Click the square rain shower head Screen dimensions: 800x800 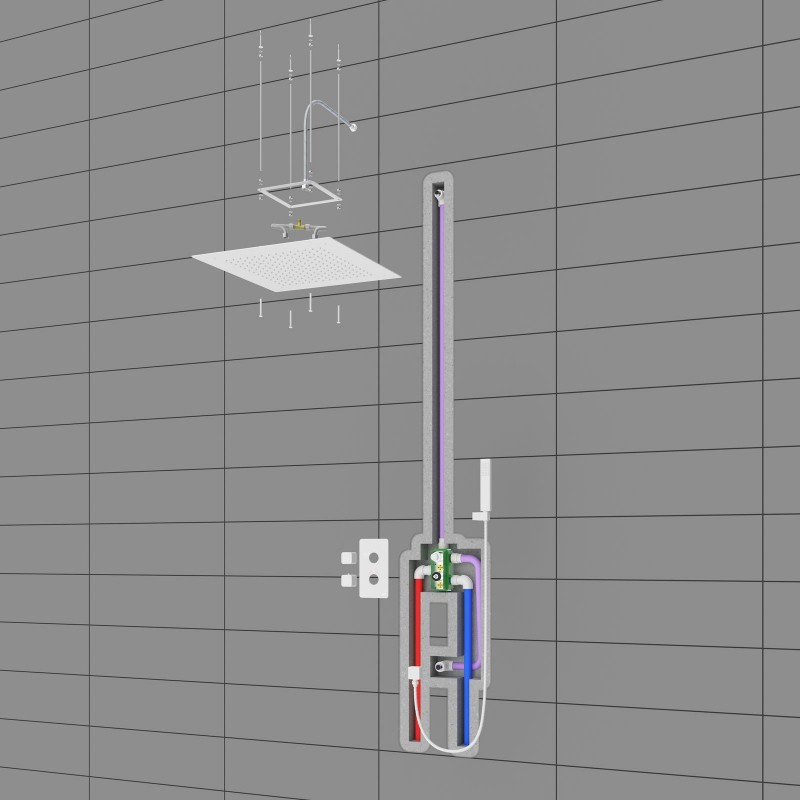tap(297, 268)
